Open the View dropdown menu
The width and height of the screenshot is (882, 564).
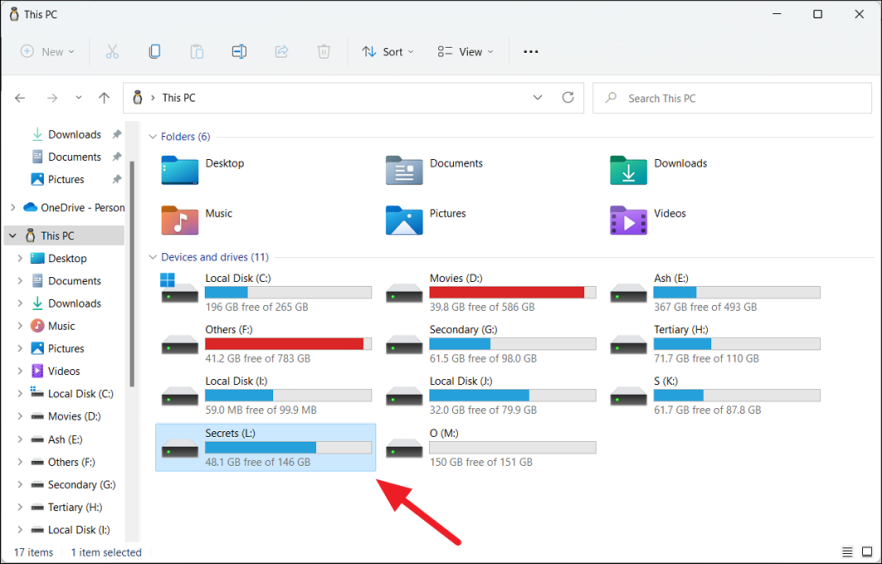(x=466, y=52)
